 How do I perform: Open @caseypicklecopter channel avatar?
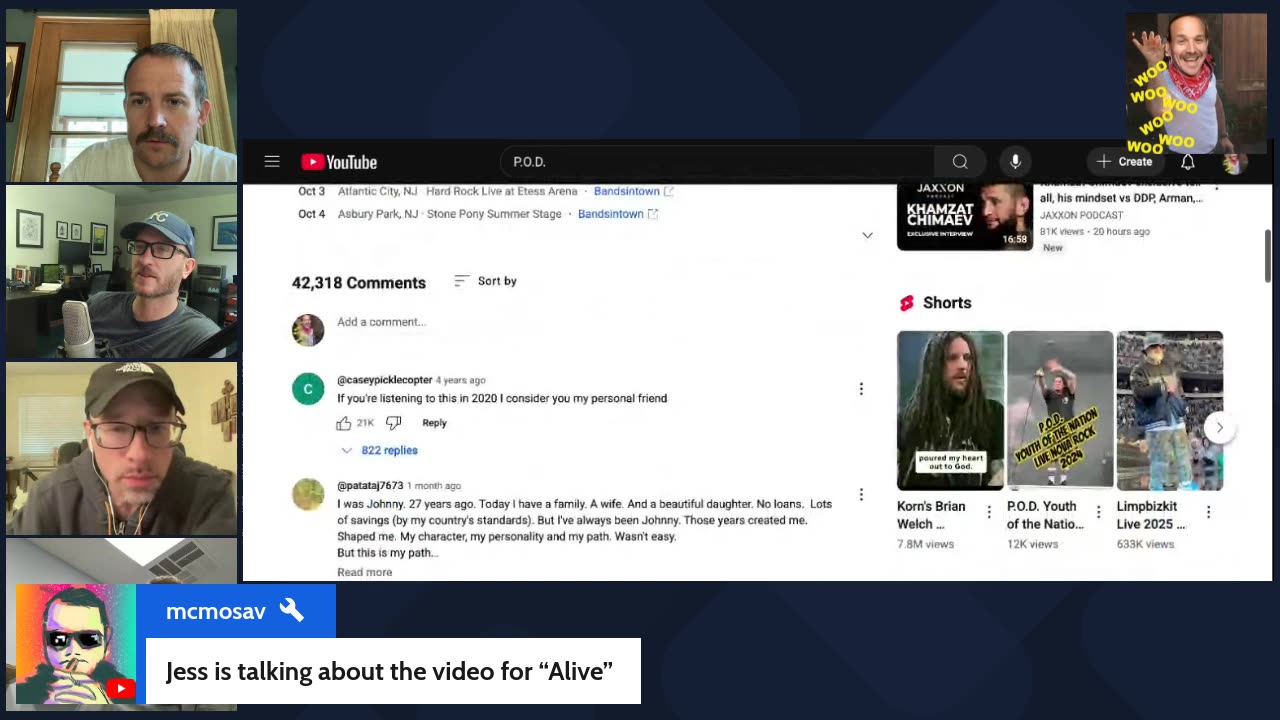308,389
